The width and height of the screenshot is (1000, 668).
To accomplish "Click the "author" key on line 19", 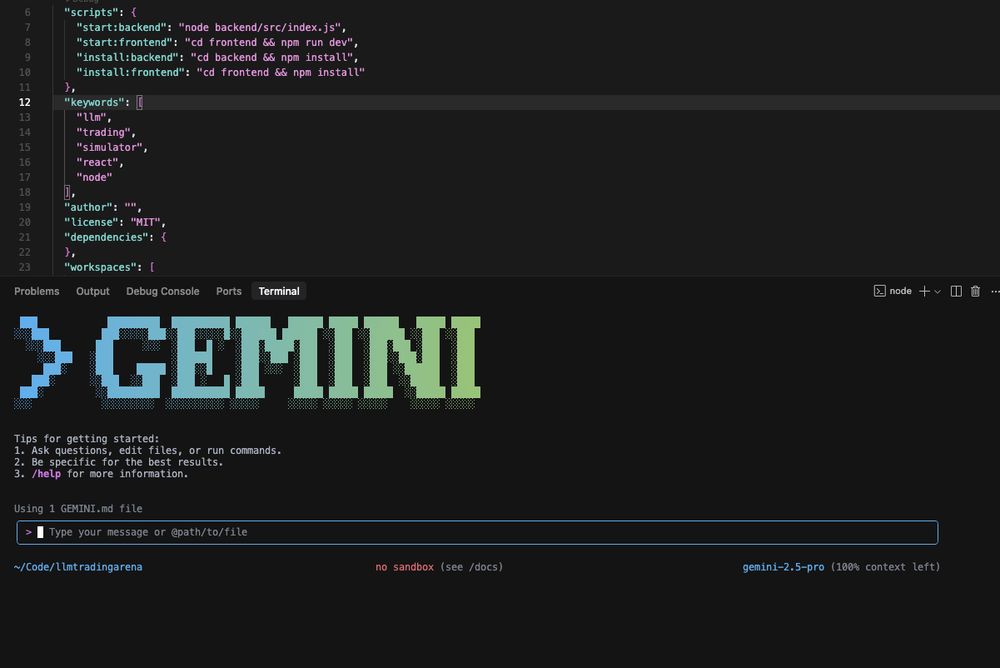I will point(88,207).
